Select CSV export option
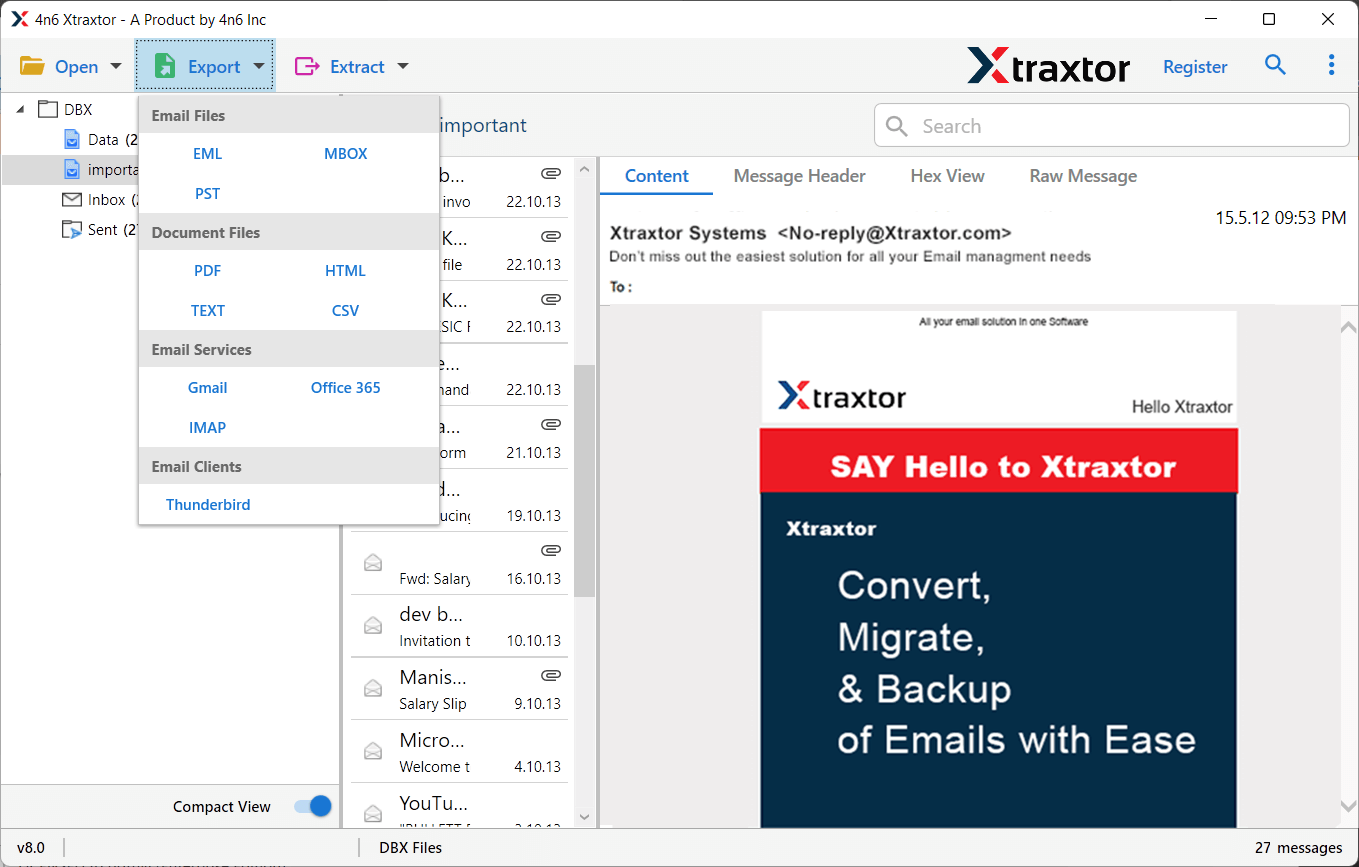1359x867 pixels. [346, 311]
